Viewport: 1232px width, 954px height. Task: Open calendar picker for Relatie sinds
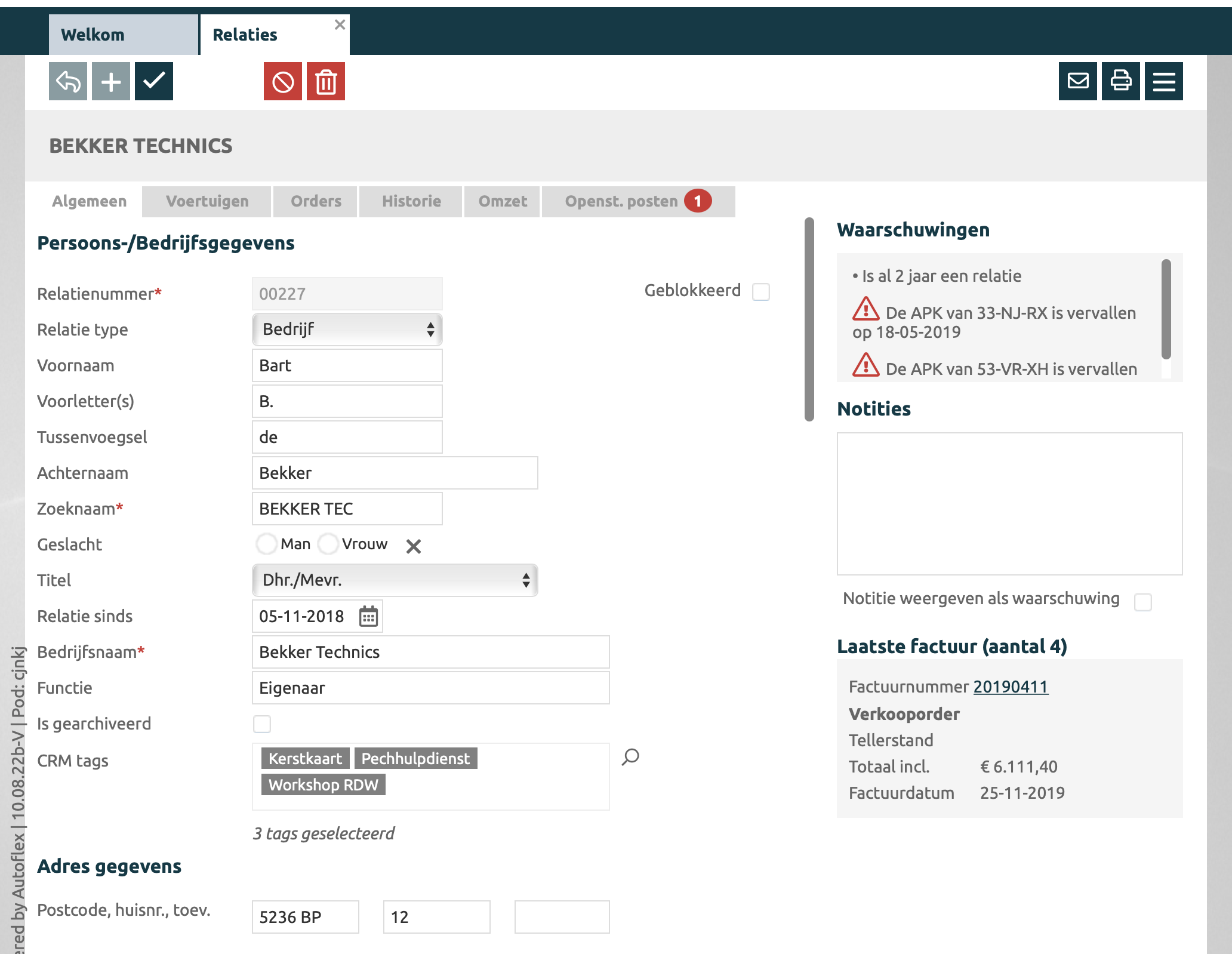coord(368,616)
